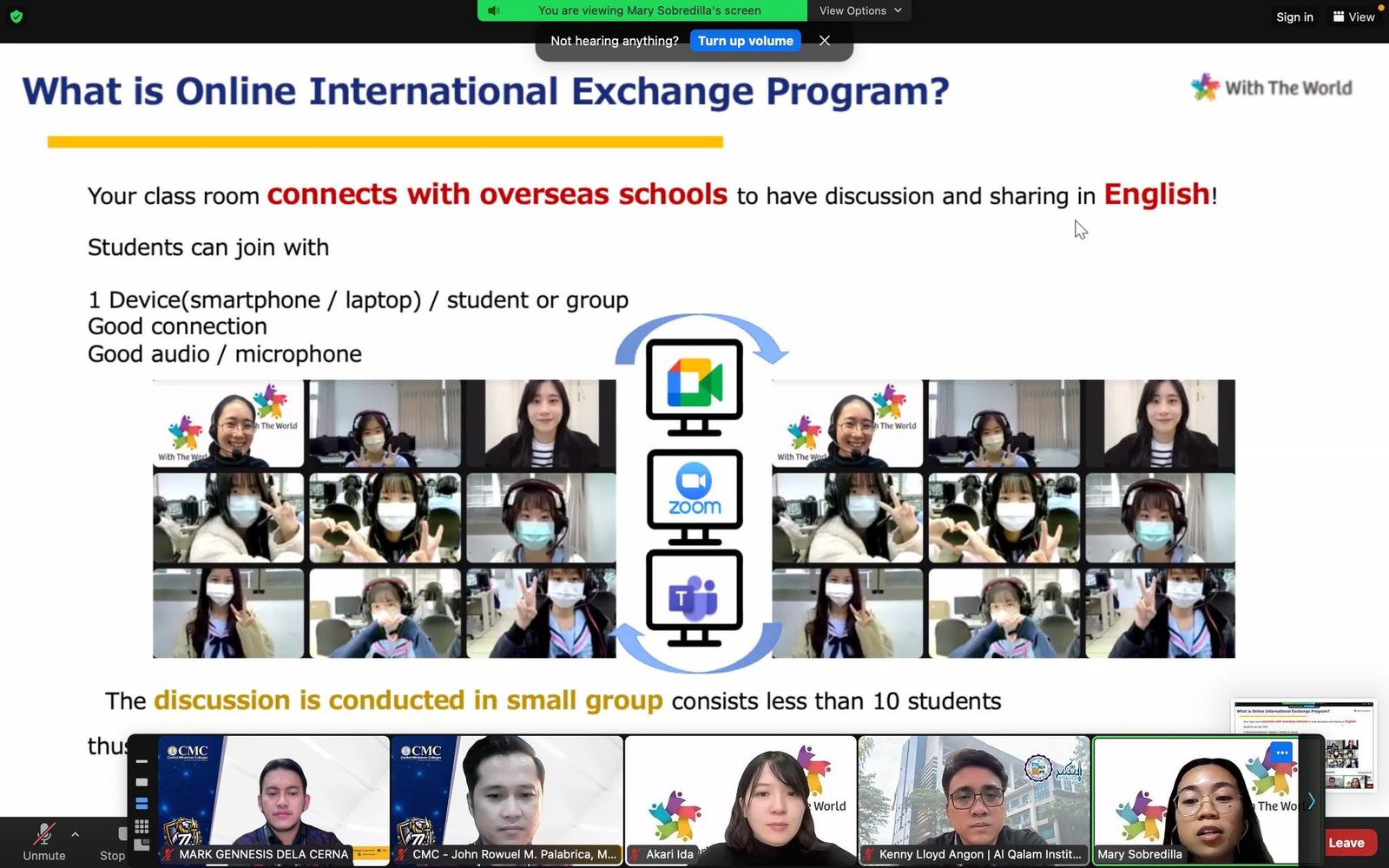Click the slide title 'What is Online International Exchange Program?'

click(485, 91)
